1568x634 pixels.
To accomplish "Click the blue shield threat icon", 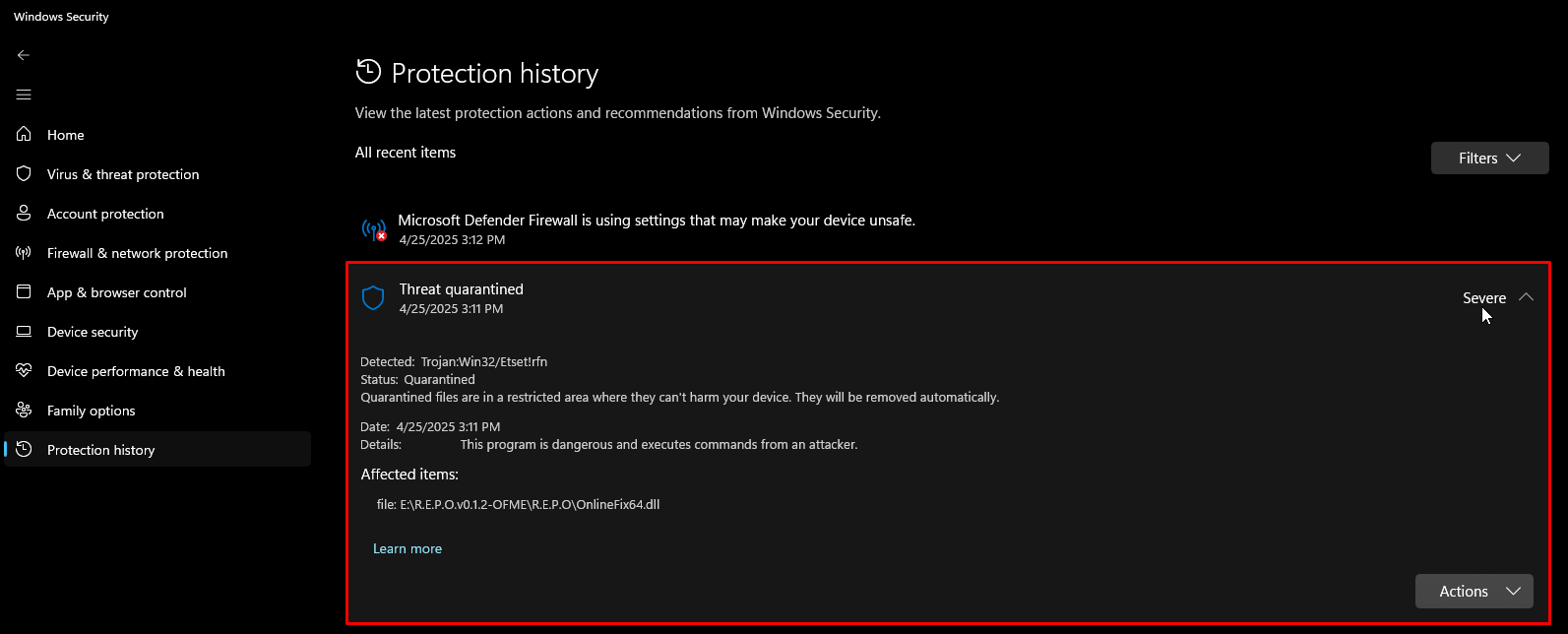I will pos(373,298).
